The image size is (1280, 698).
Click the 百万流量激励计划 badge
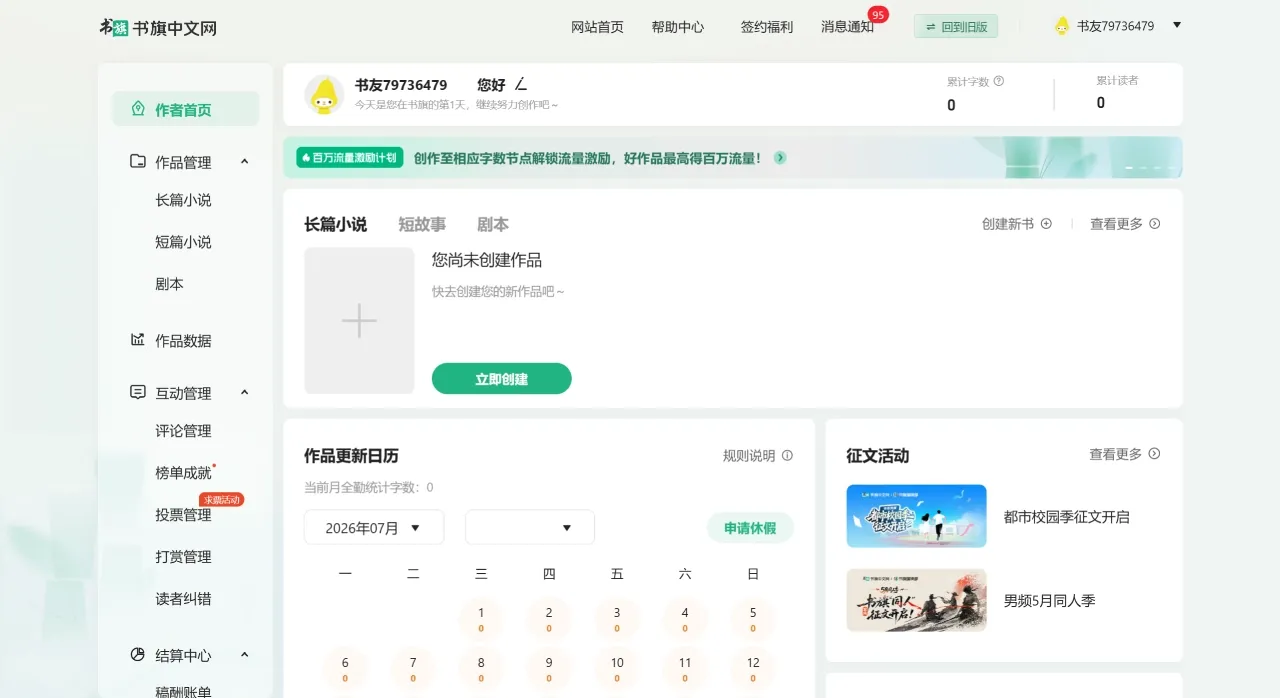[349, 158]
